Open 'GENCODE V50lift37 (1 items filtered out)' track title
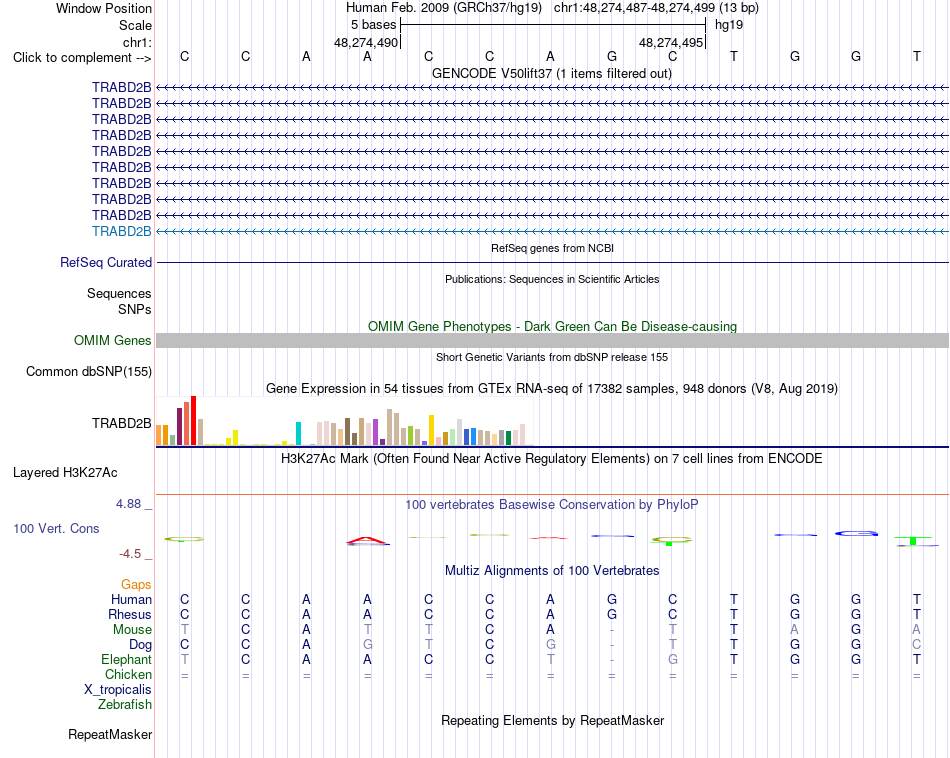Viewport: 950px width, 758px height. (x=552, y=73)
